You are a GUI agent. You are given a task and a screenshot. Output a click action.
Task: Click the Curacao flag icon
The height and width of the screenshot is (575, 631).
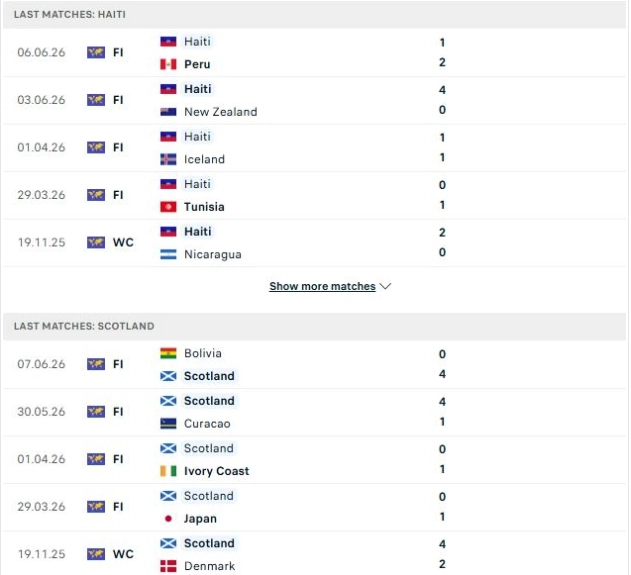[x=168, y=423]
